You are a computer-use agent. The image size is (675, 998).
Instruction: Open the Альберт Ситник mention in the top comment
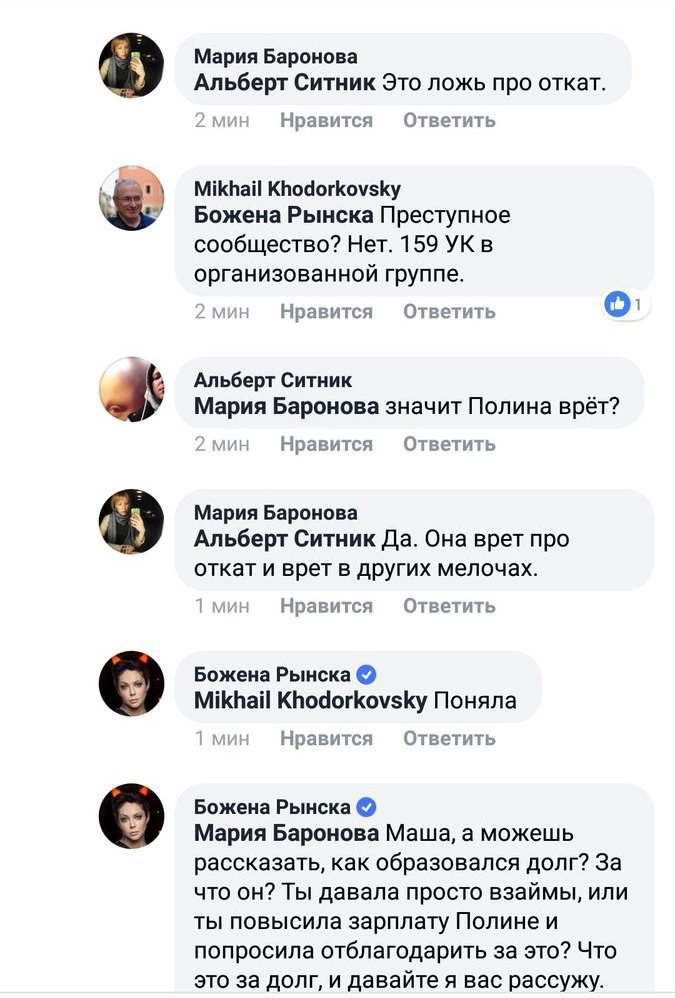tap(285, 83)
